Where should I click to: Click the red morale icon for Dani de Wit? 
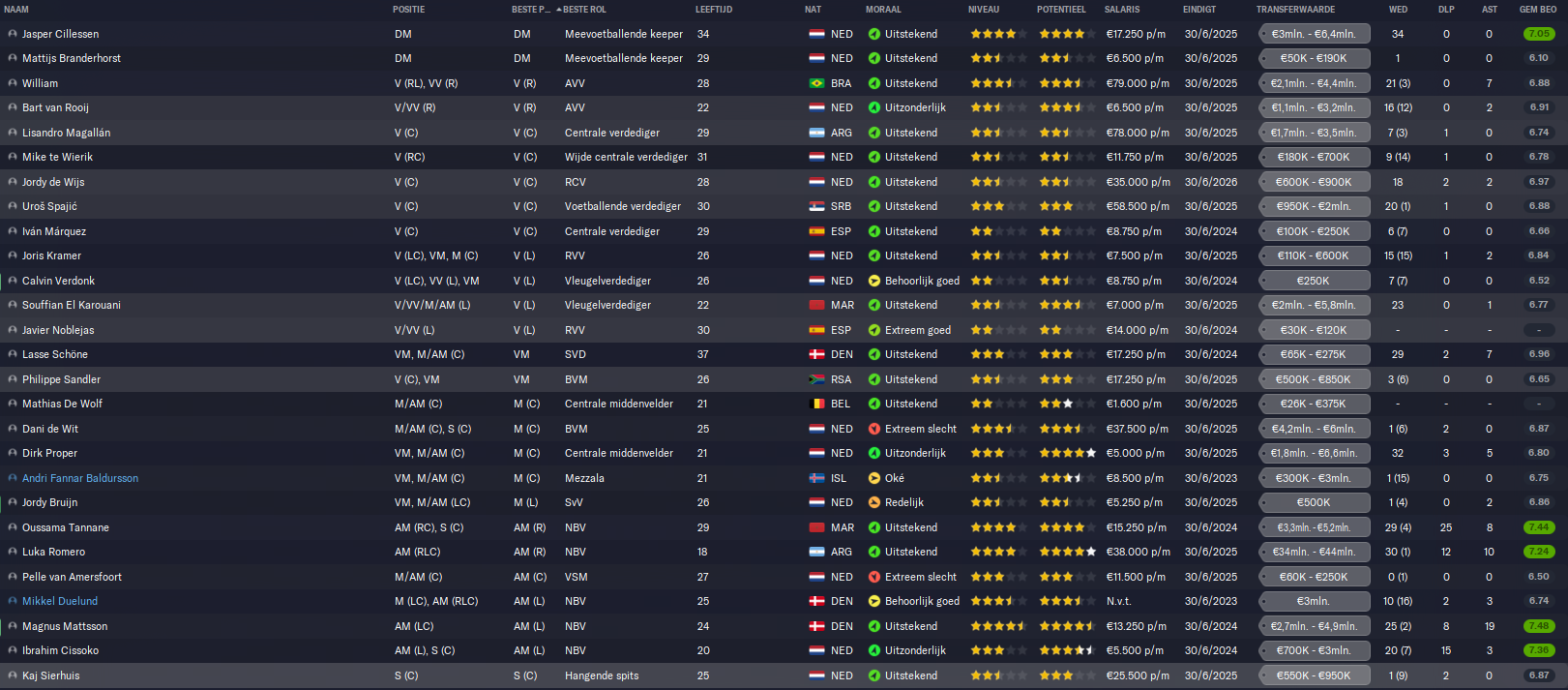pos(874,429)
